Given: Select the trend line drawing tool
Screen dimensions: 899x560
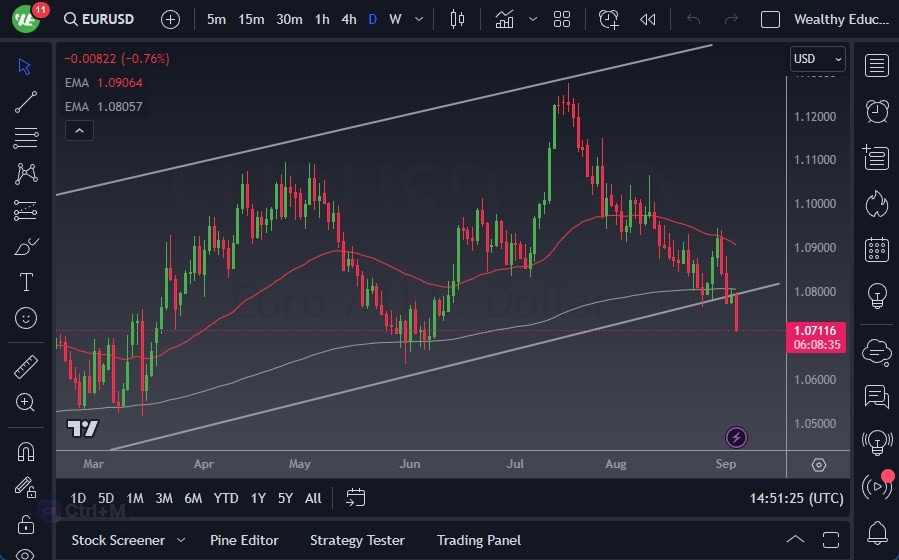Looking at the screenshot, I should [26, 101].
